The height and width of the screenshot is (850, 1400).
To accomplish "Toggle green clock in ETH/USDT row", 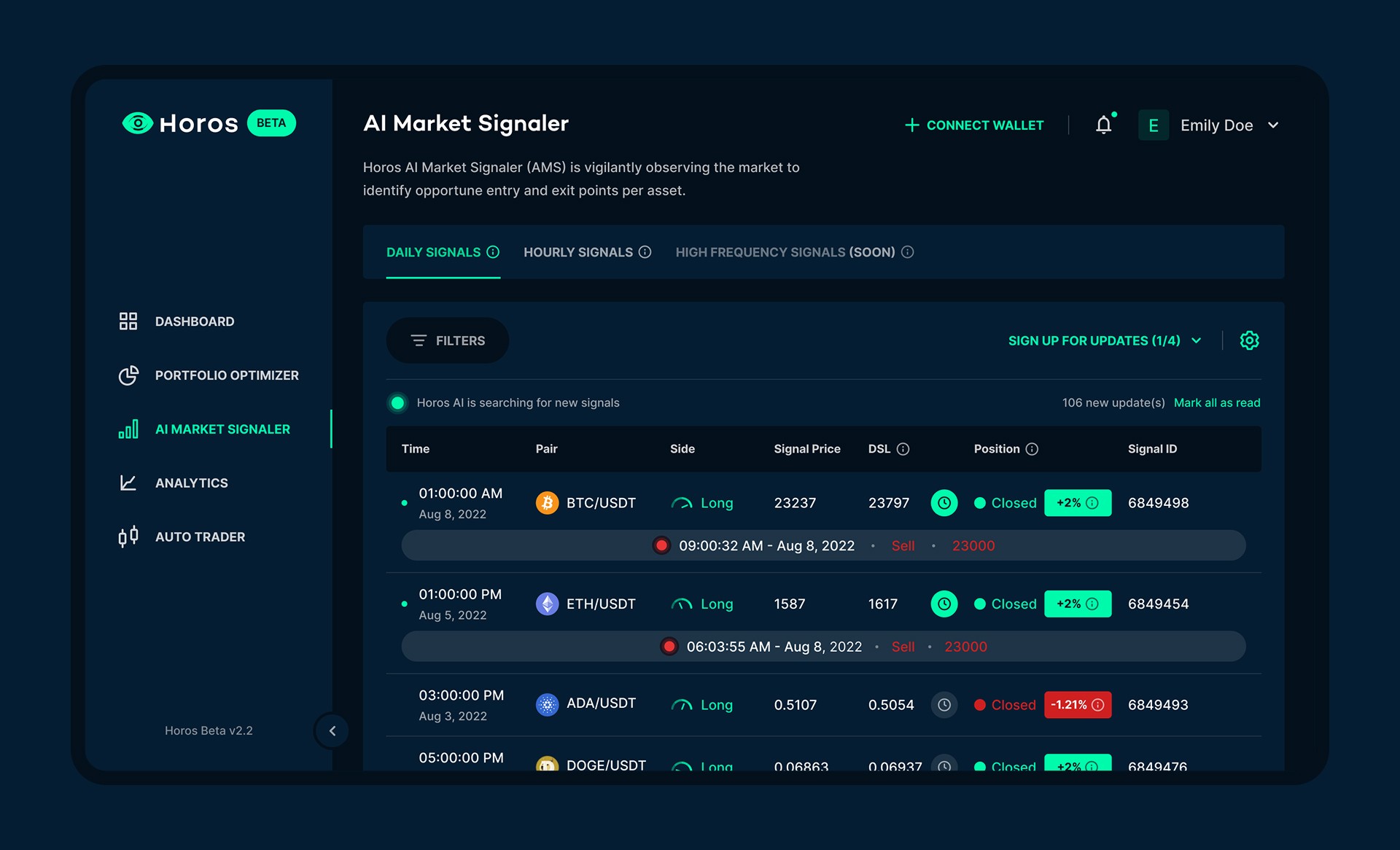I will pos(944,604).
